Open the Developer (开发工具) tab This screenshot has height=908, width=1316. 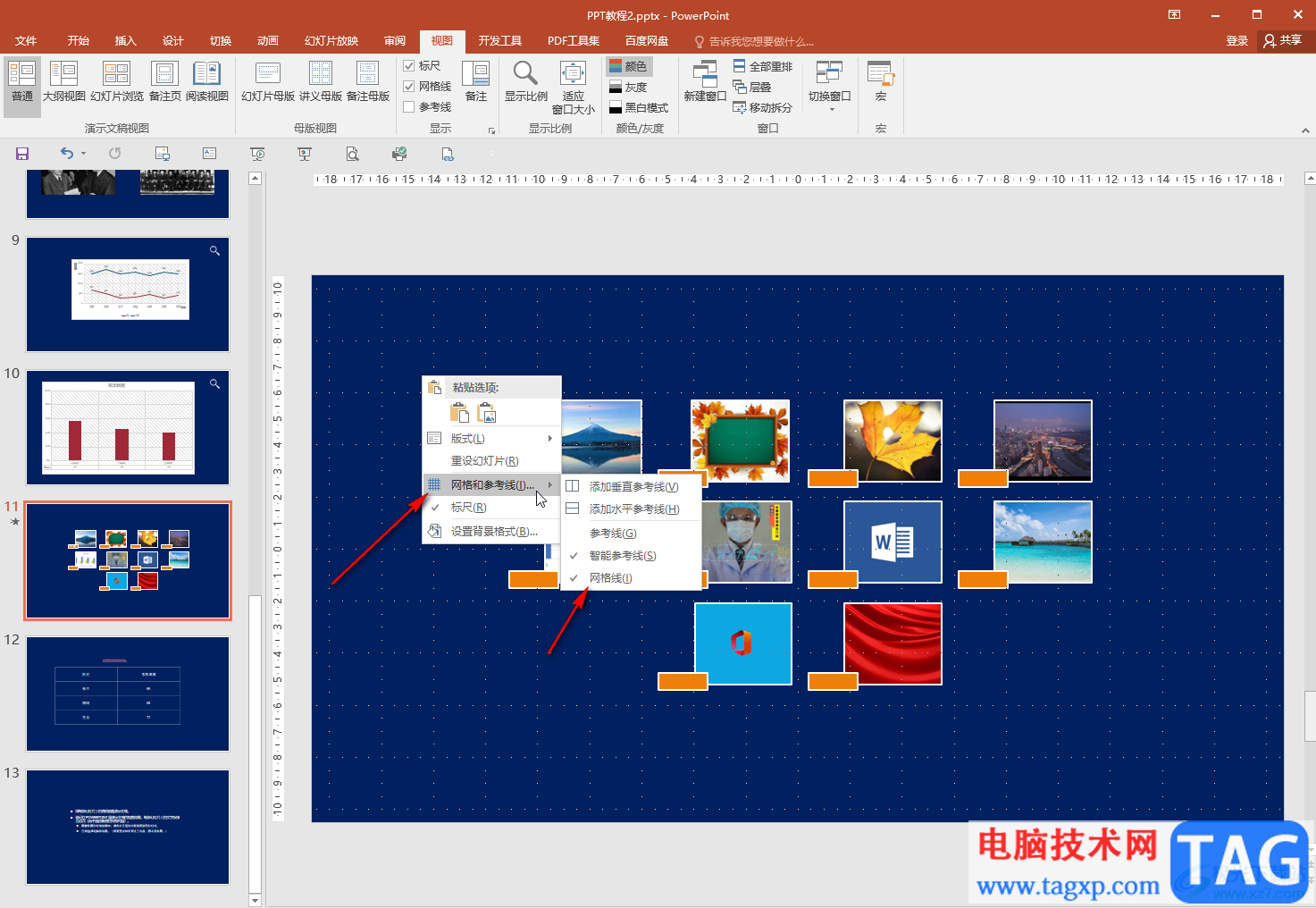500,41
